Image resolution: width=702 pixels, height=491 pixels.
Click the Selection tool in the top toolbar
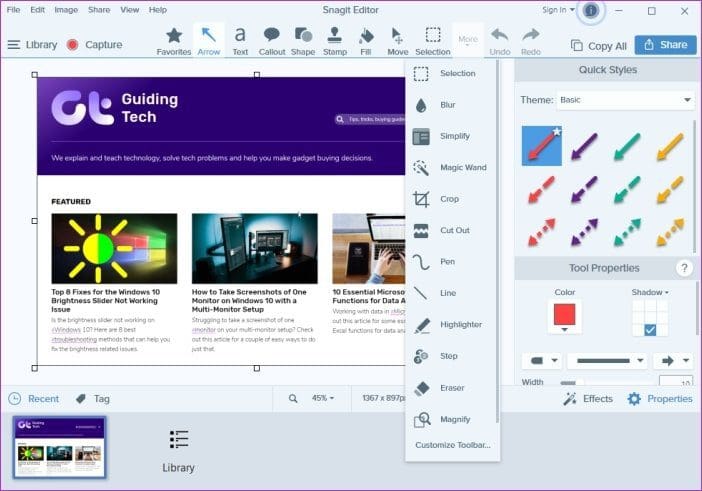pos(432,41)
